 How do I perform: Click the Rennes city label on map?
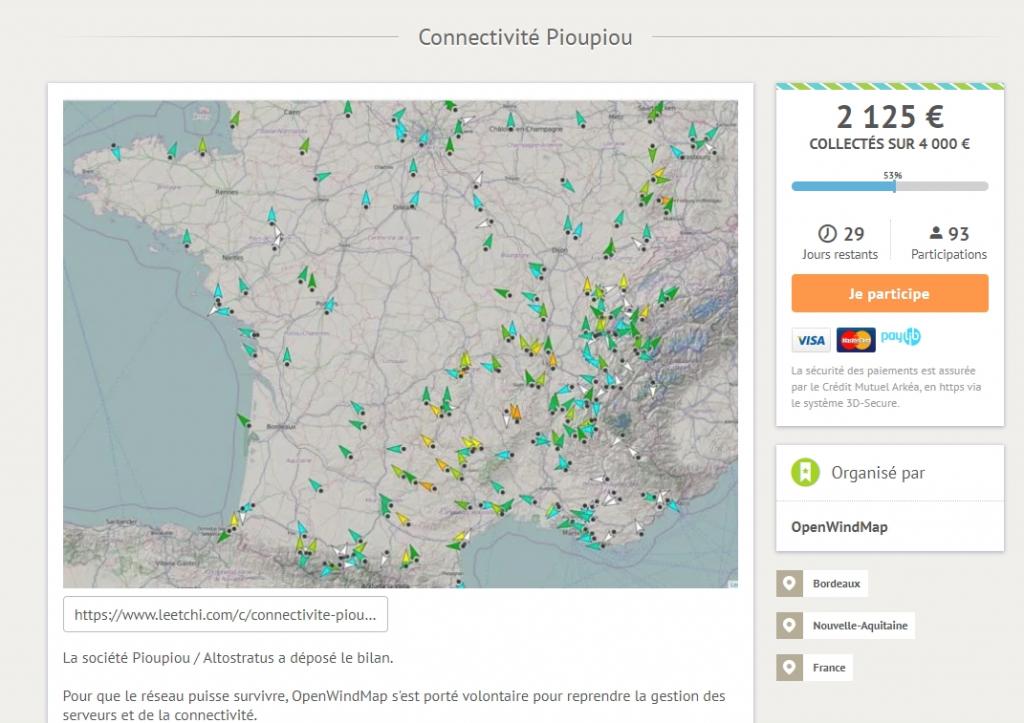(x=227, y=192)
